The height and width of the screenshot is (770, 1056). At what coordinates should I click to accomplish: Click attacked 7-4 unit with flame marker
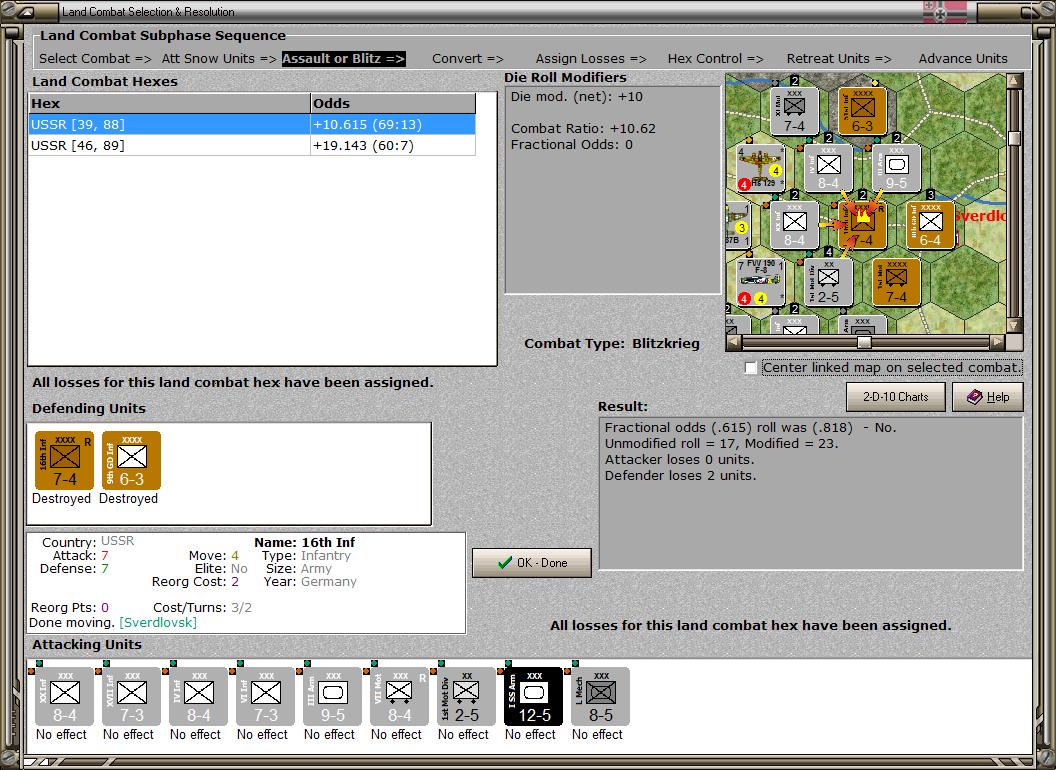(x=862, y=225)
